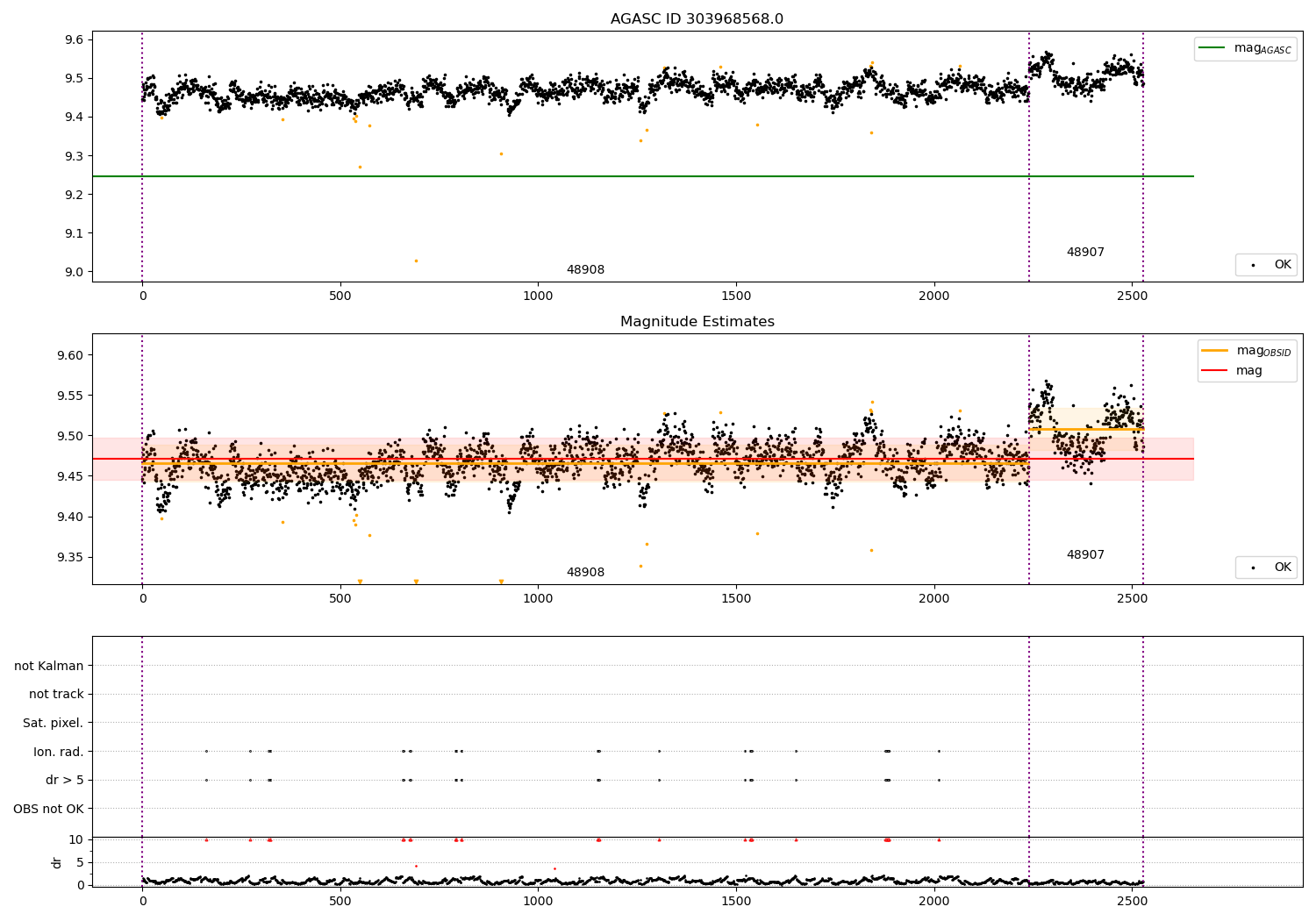
Task: Click the red horizontal mag line in Magnitude Estimates
Action: 643,459
